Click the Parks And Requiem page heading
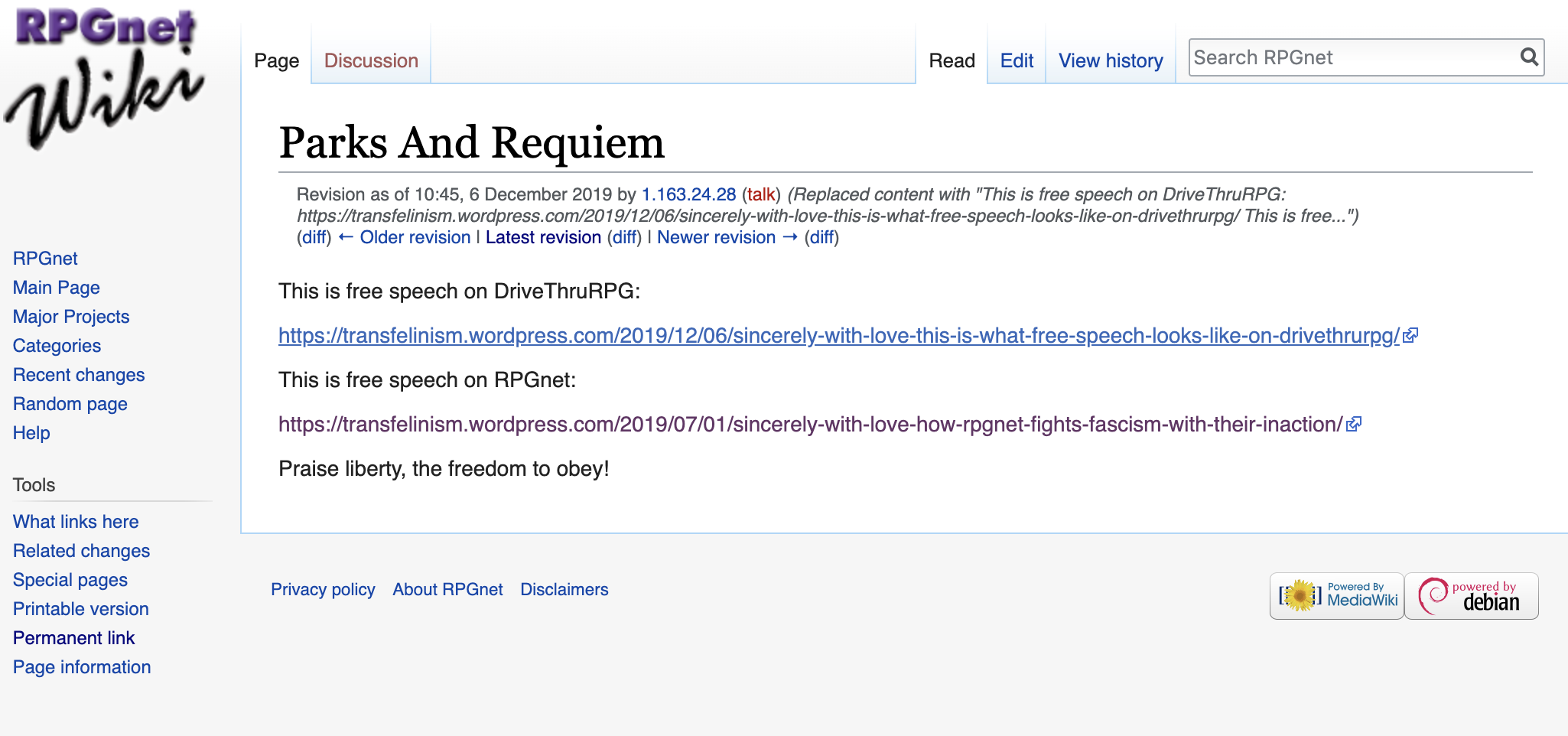Viewport: 1568px width, 736px height. (x=472, y=143)
